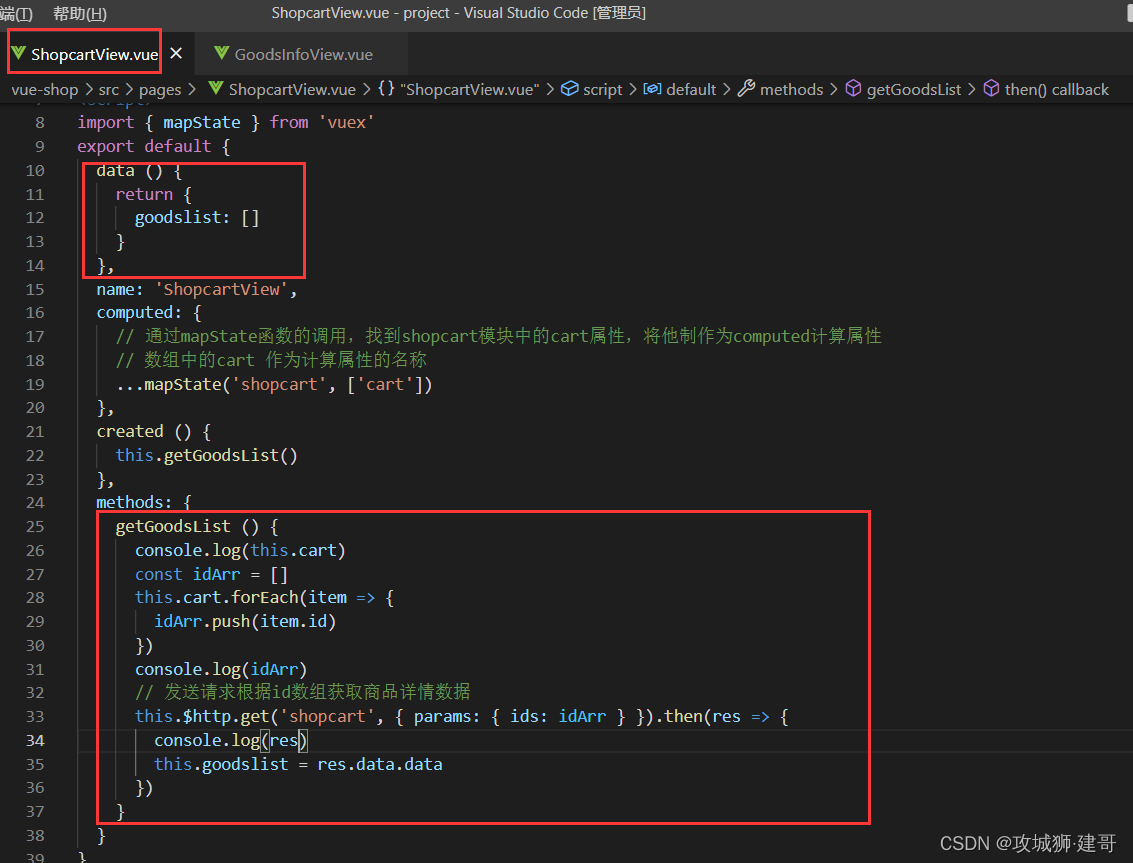Click the "return {" line 11
1133x863 pixels.
154,194
